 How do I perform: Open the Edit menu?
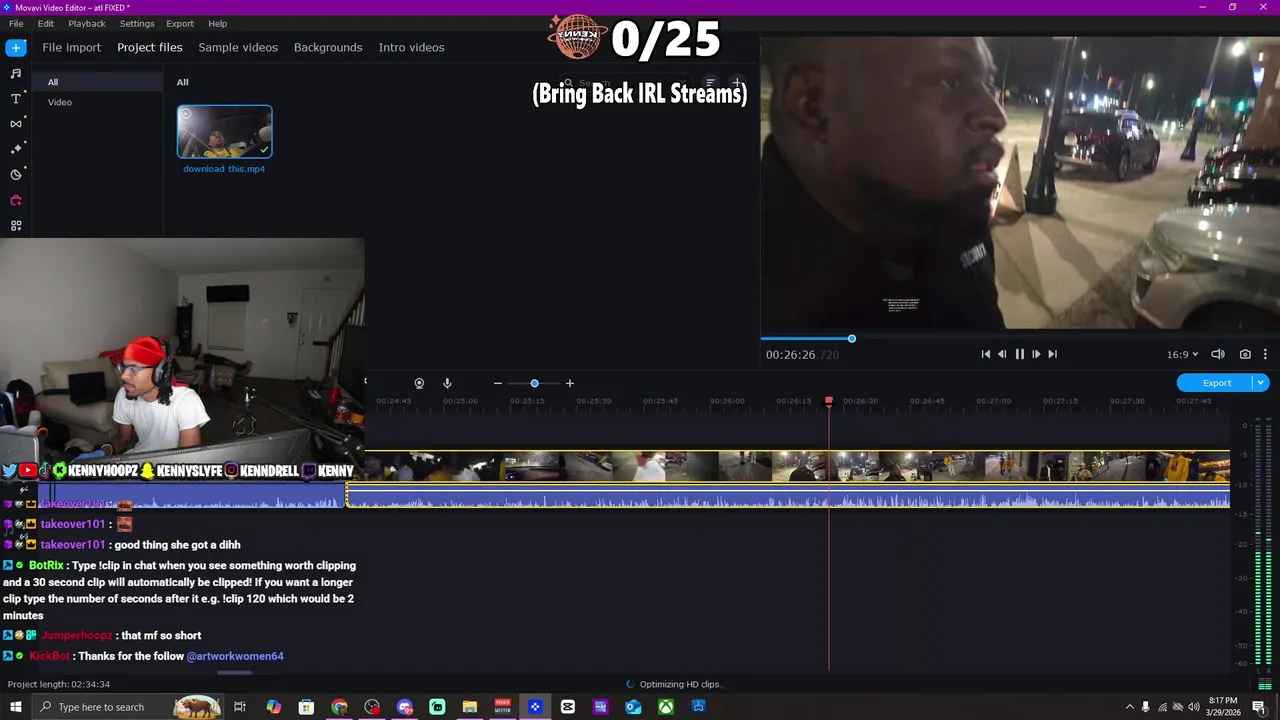pyautogui.click(x=46, y=23)
